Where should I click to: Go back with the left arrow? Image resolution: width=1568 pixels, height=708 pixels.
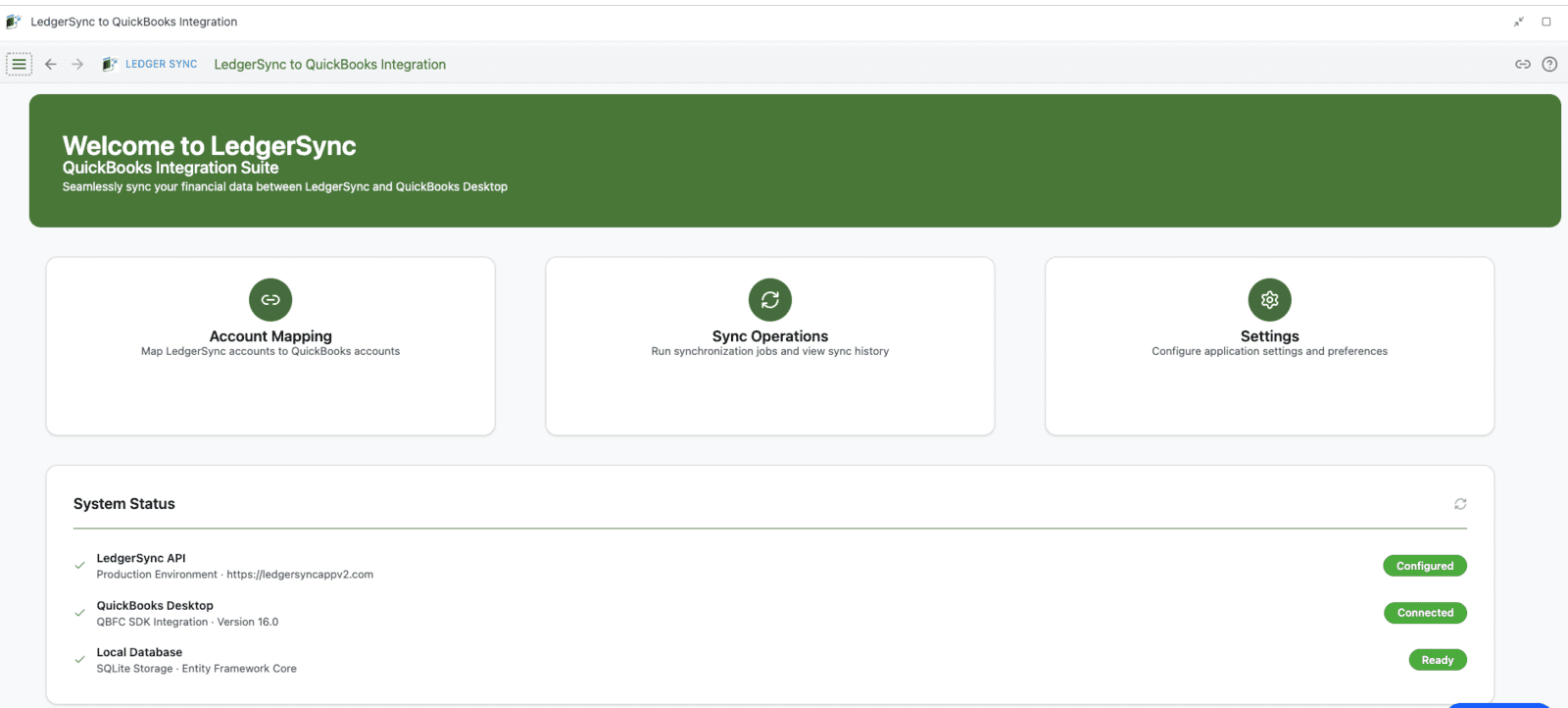click(x=51, y=65)
